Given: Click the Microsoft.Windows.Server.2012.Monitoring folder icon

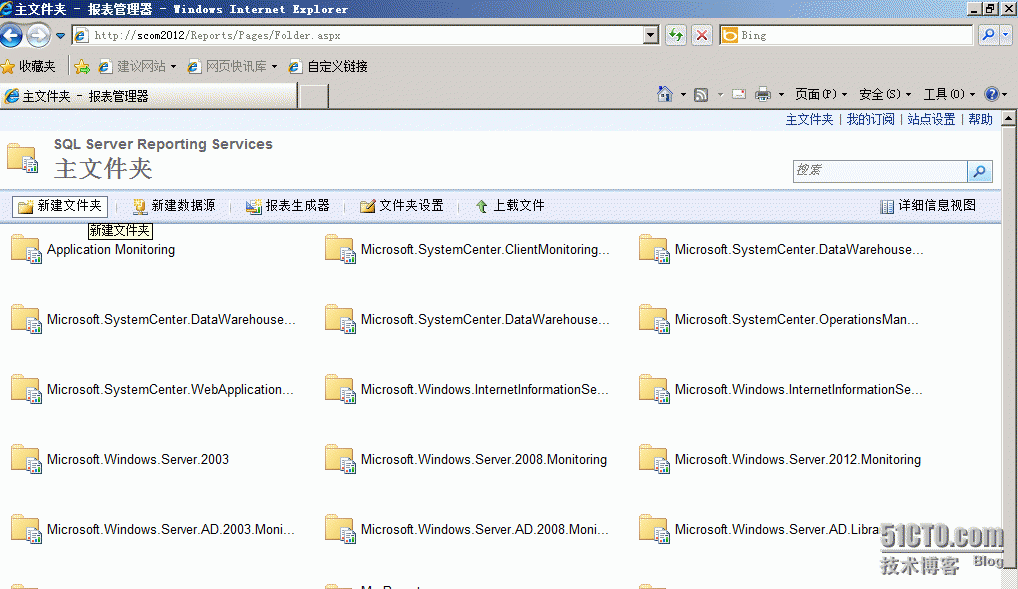Looking at the screenshot, I should coord(654,460).
